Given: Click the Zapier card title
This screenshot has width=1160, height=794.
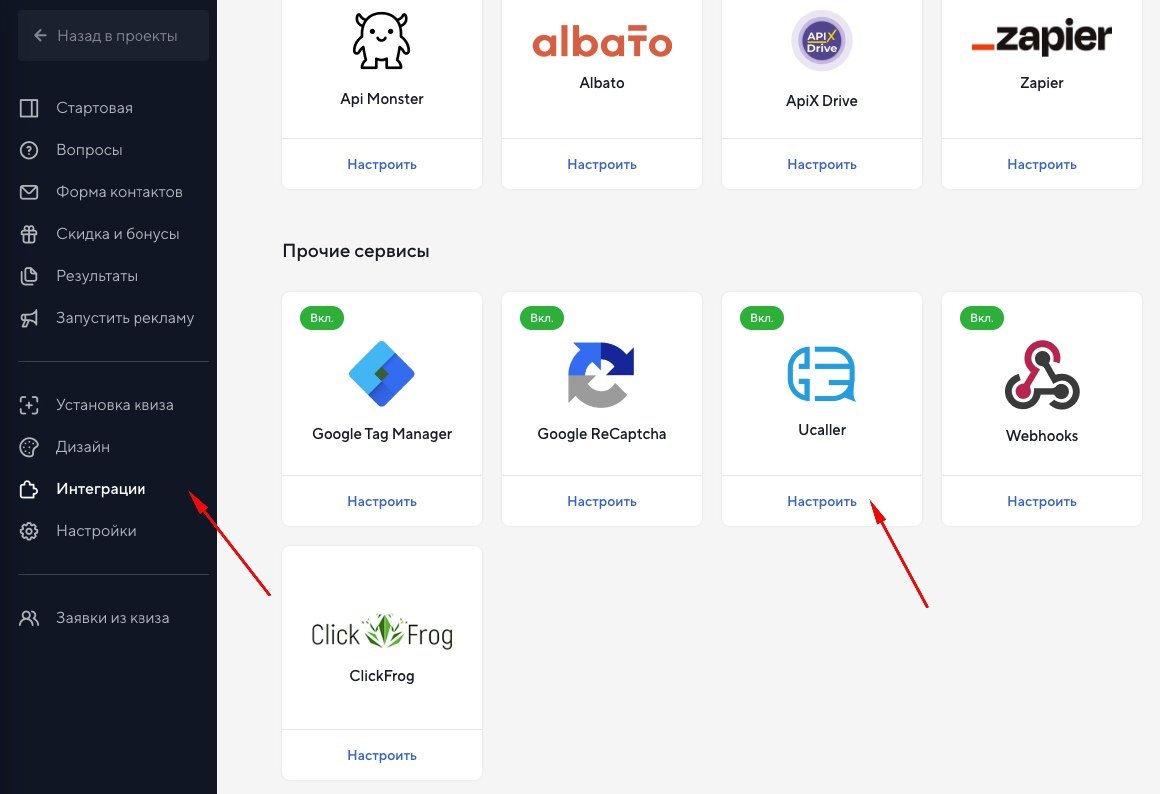Looking at the screenshot, I should point(1042,83).
